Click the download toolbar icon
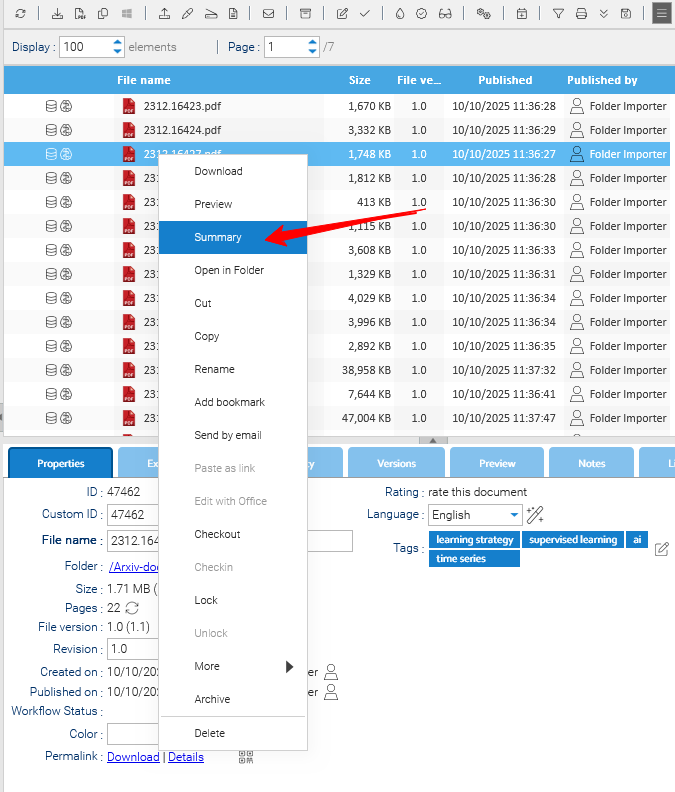This screenshot has width=675, height=792. click(x=57, y=14)
